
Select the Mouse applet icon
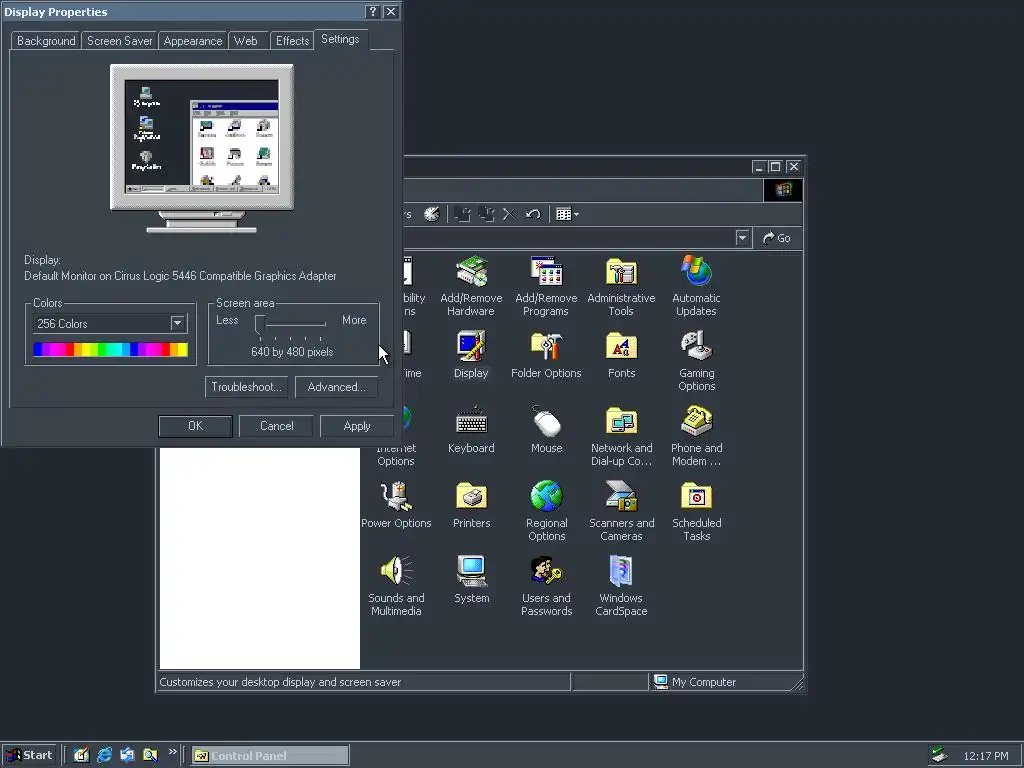point(546,430)
